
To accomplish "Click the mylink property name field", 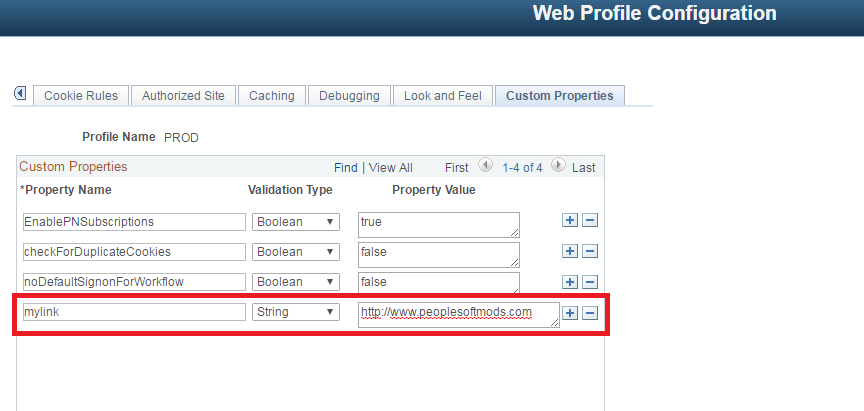I will 134,312.
